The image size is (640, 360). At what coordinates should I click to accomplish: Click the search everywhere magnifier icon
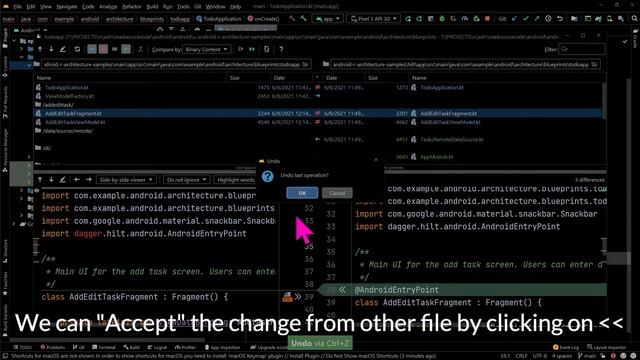click(x=634, y=19)
